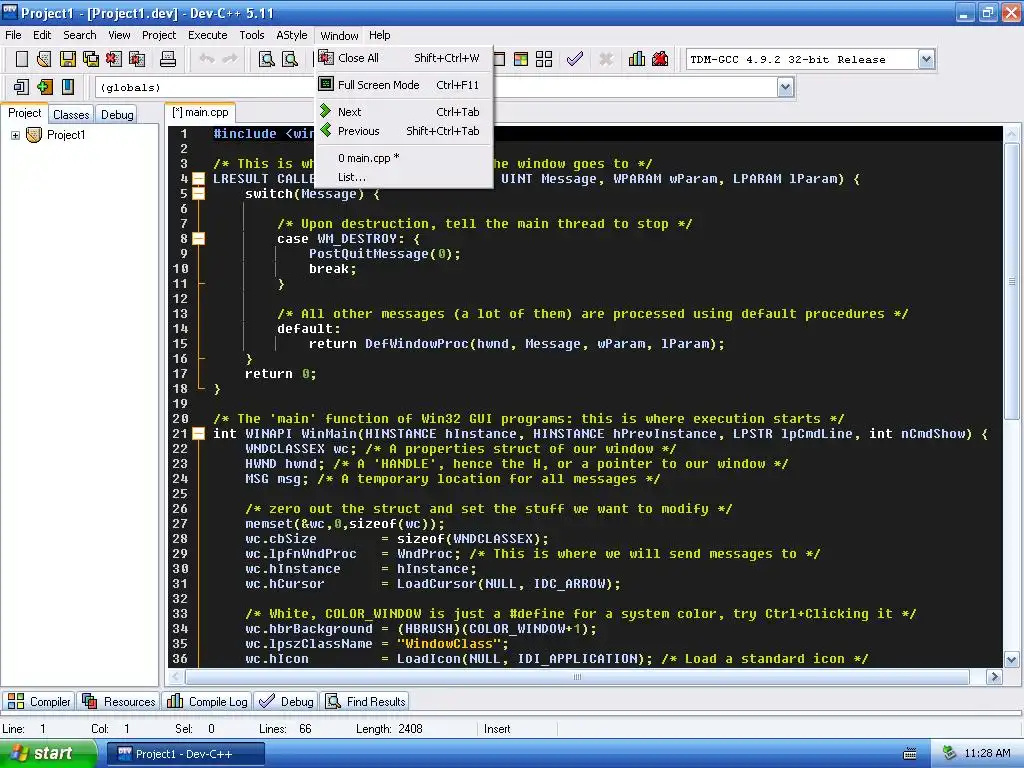Click the Goto Bookmarks blue icon

point(68,87)
